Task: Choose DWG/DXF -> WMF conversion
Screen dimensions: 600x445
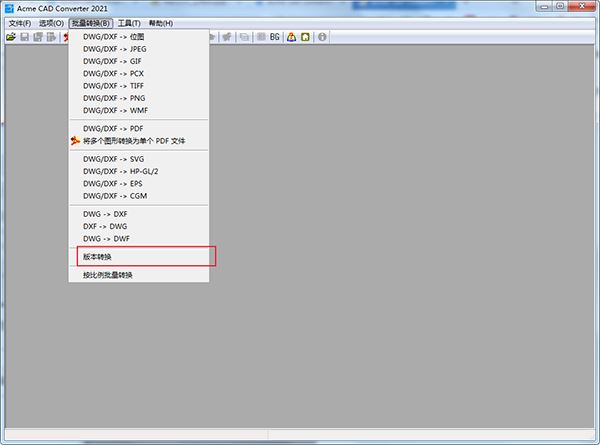Action: pos(139,110)
